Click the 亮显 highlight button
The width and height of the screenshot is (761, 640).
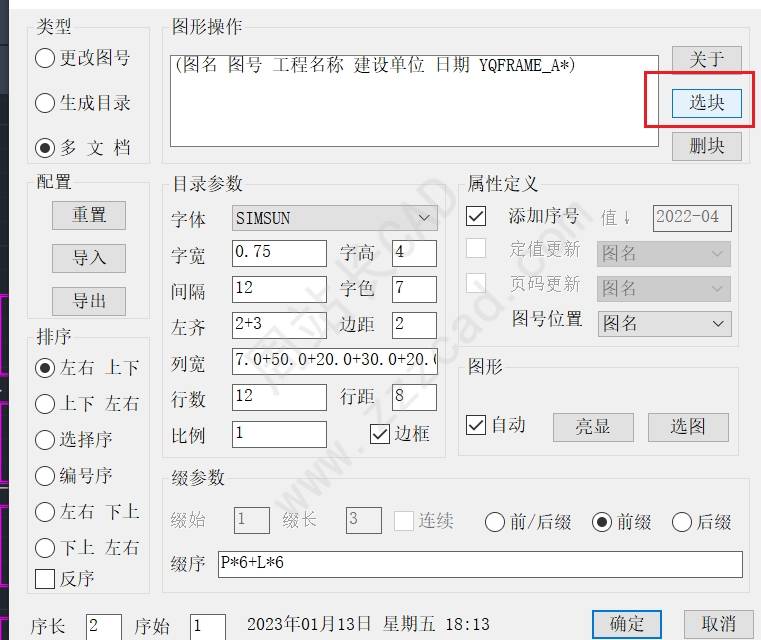coord(593,427)
